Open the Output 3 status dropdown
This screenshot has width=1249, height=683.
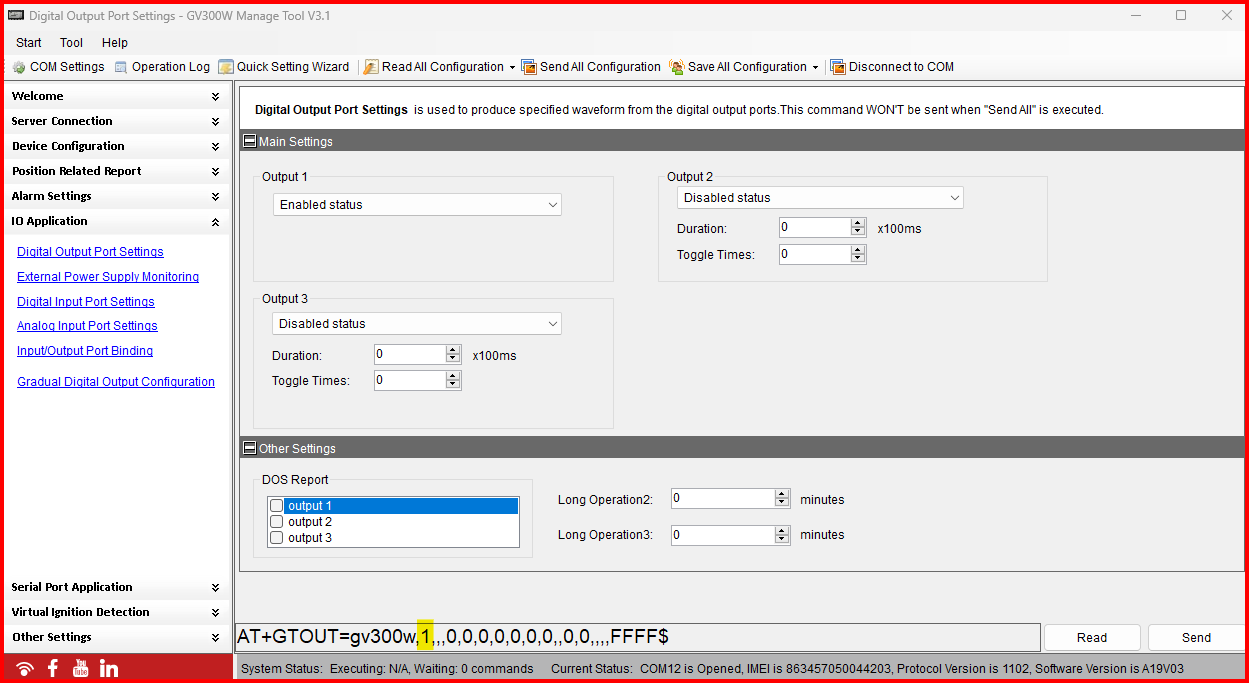pos(417,324)
